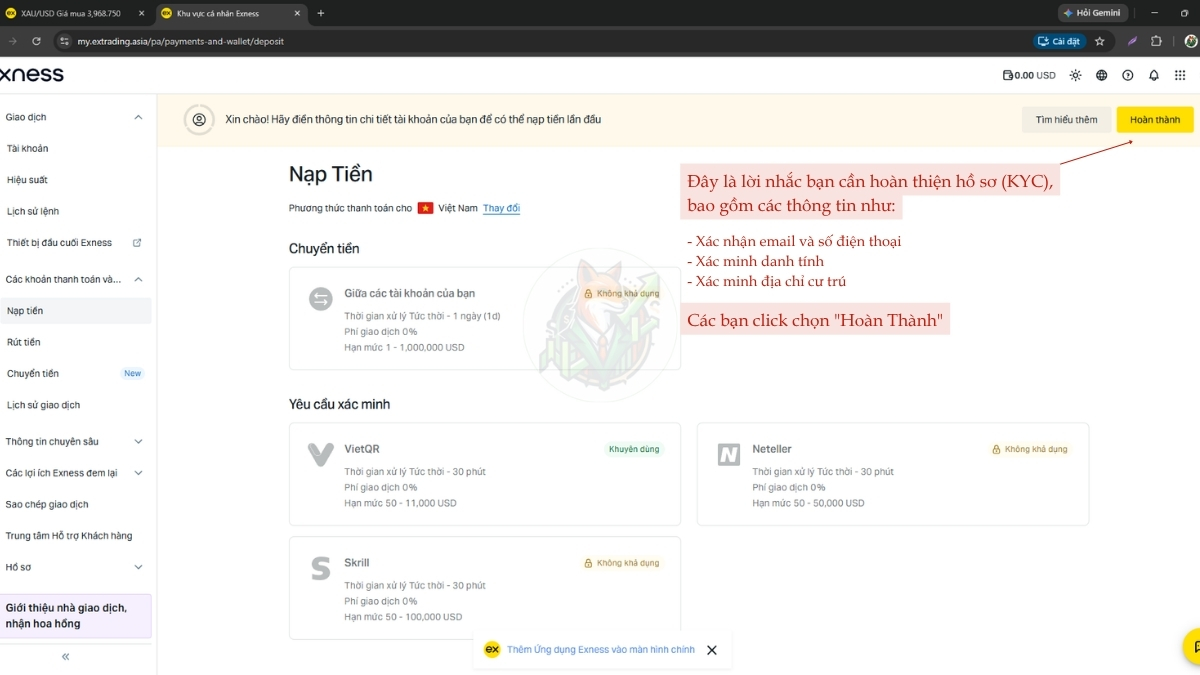Open browser extensions puzzle icon

1157,41
